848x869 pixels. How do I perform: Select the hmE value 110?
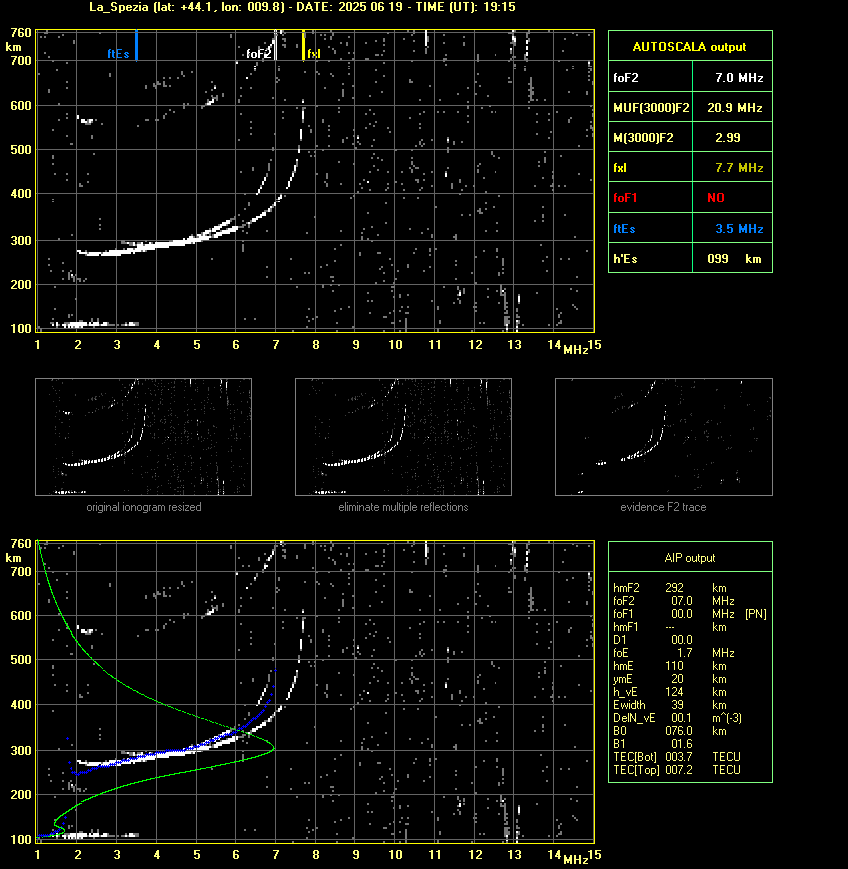[675, 666]
